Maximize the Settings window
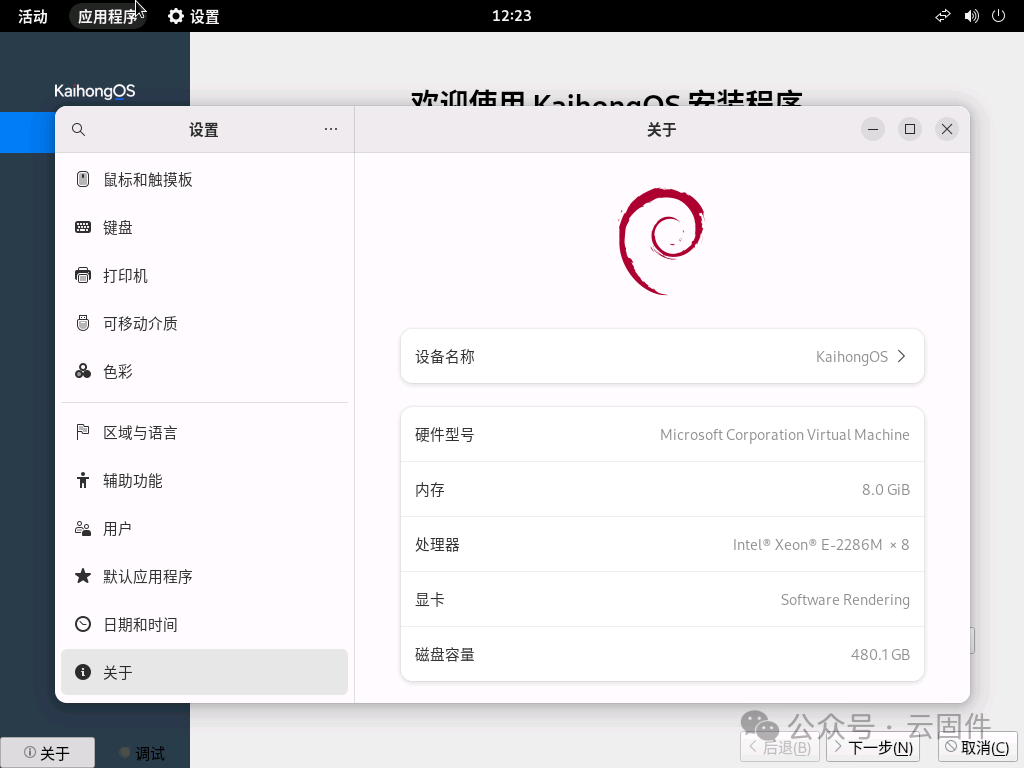The image size is (1024, 768). point(910,129)
